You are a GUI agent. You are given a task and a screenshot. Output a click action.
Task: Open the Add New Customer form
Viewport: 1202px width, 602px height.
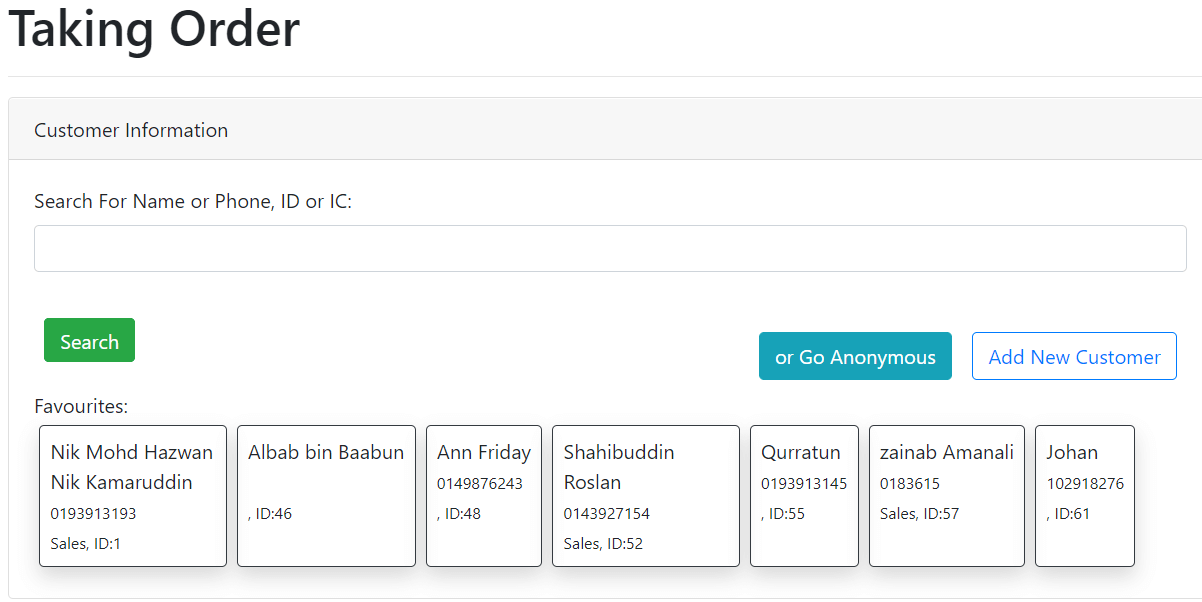tap(1074, 356)
